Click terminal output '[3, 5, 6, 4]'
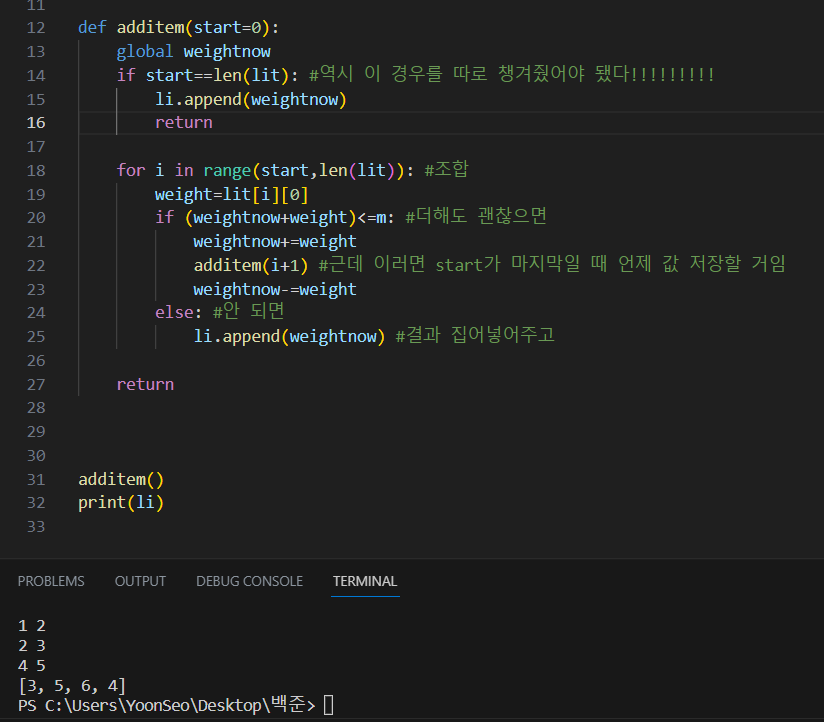Screen dimensions: 824x722 pyautogui.click(x=72, y=686)
